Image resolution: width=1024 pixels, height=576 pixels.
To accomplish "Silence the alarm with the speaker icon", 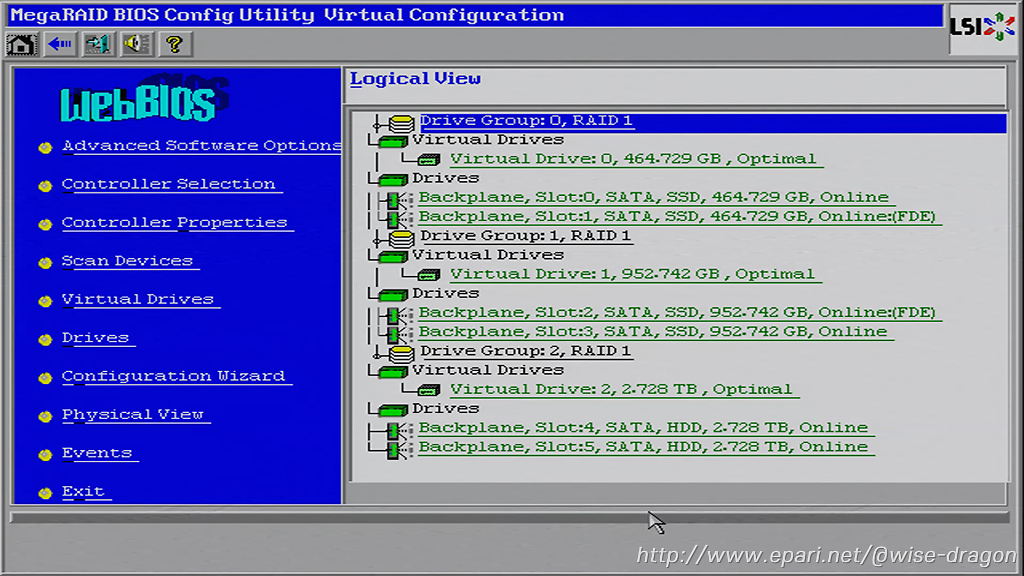I will 136,44.
